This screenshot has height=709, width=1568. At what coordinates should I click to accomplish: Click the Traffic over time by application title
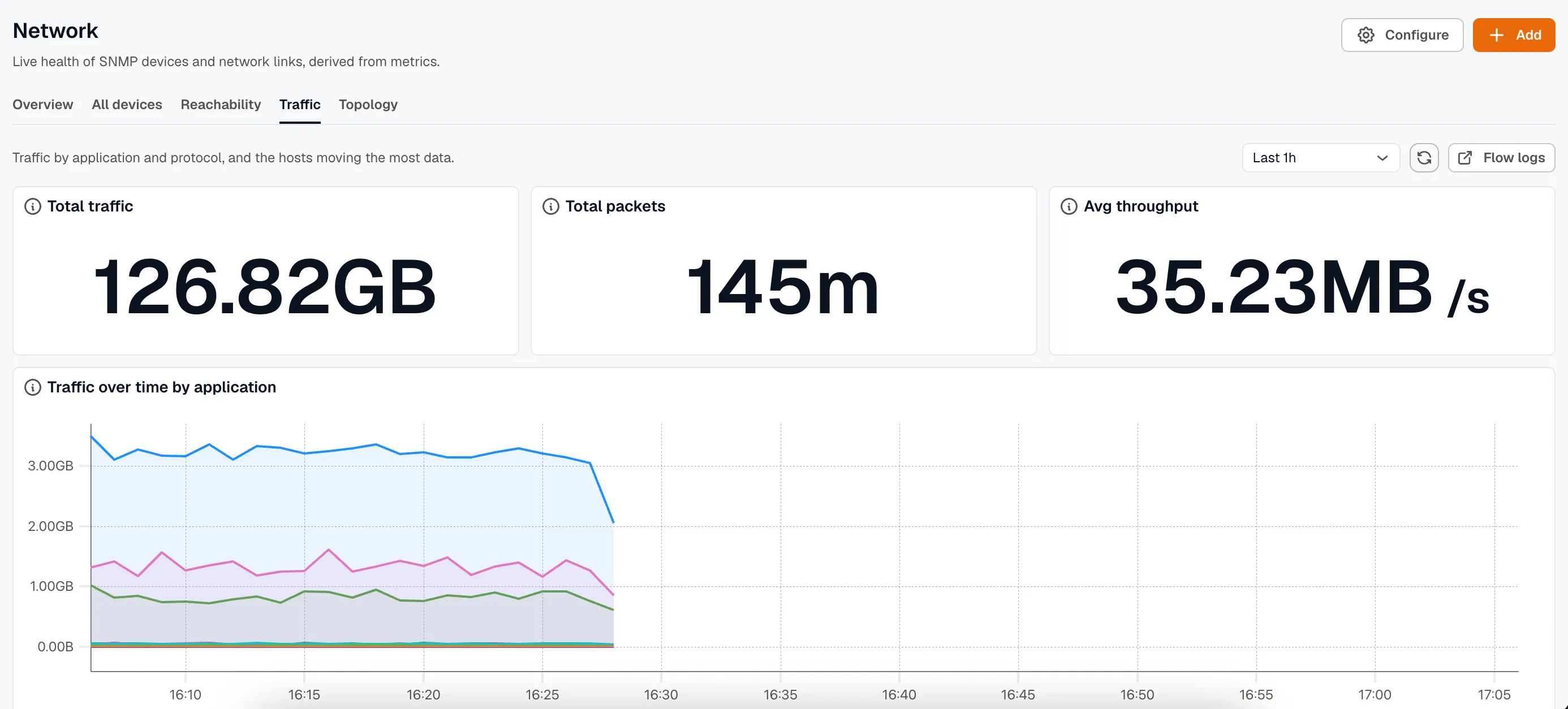point(161,387)
